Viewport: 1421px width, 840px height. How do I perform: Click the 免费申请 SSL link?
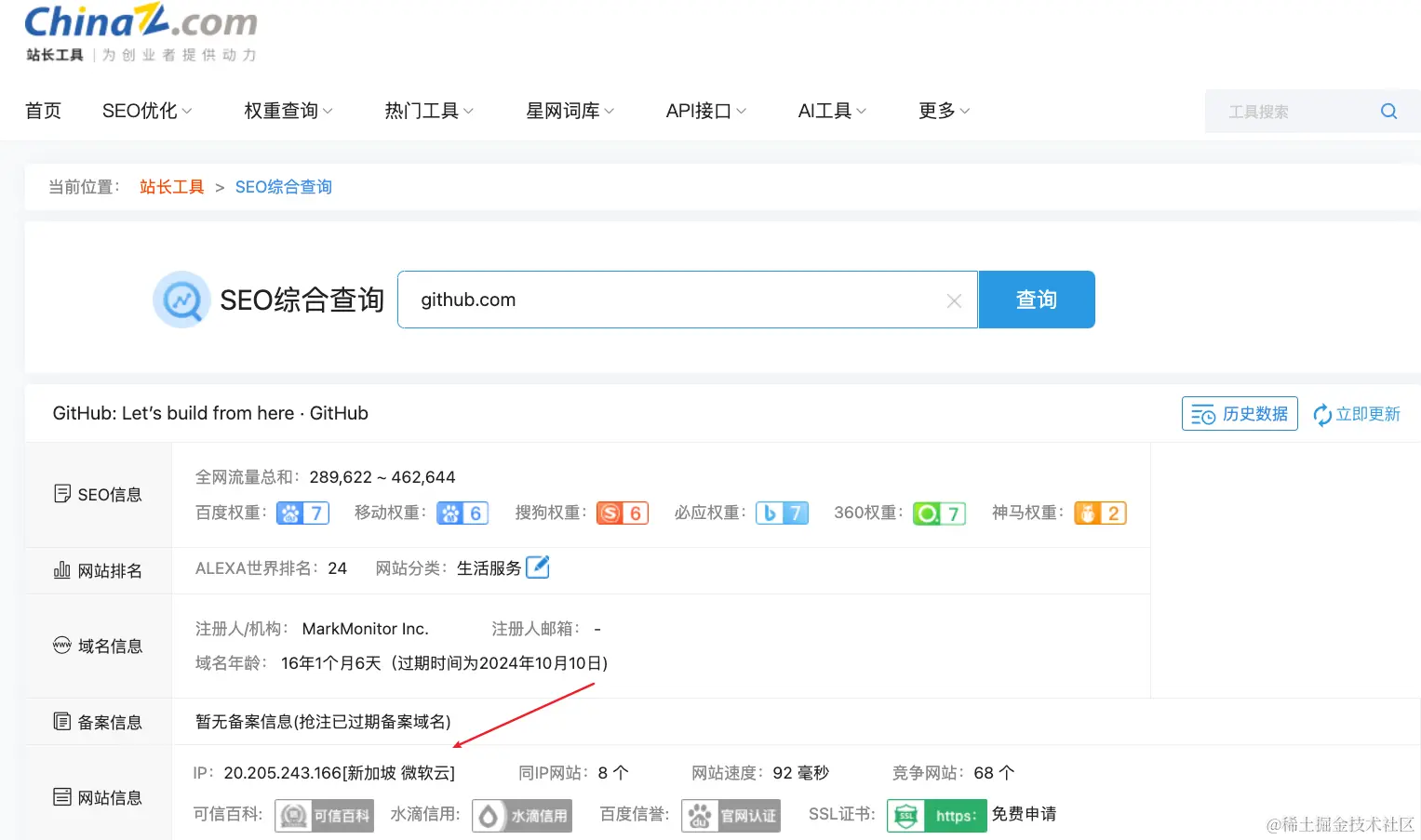coord(1024,814)
